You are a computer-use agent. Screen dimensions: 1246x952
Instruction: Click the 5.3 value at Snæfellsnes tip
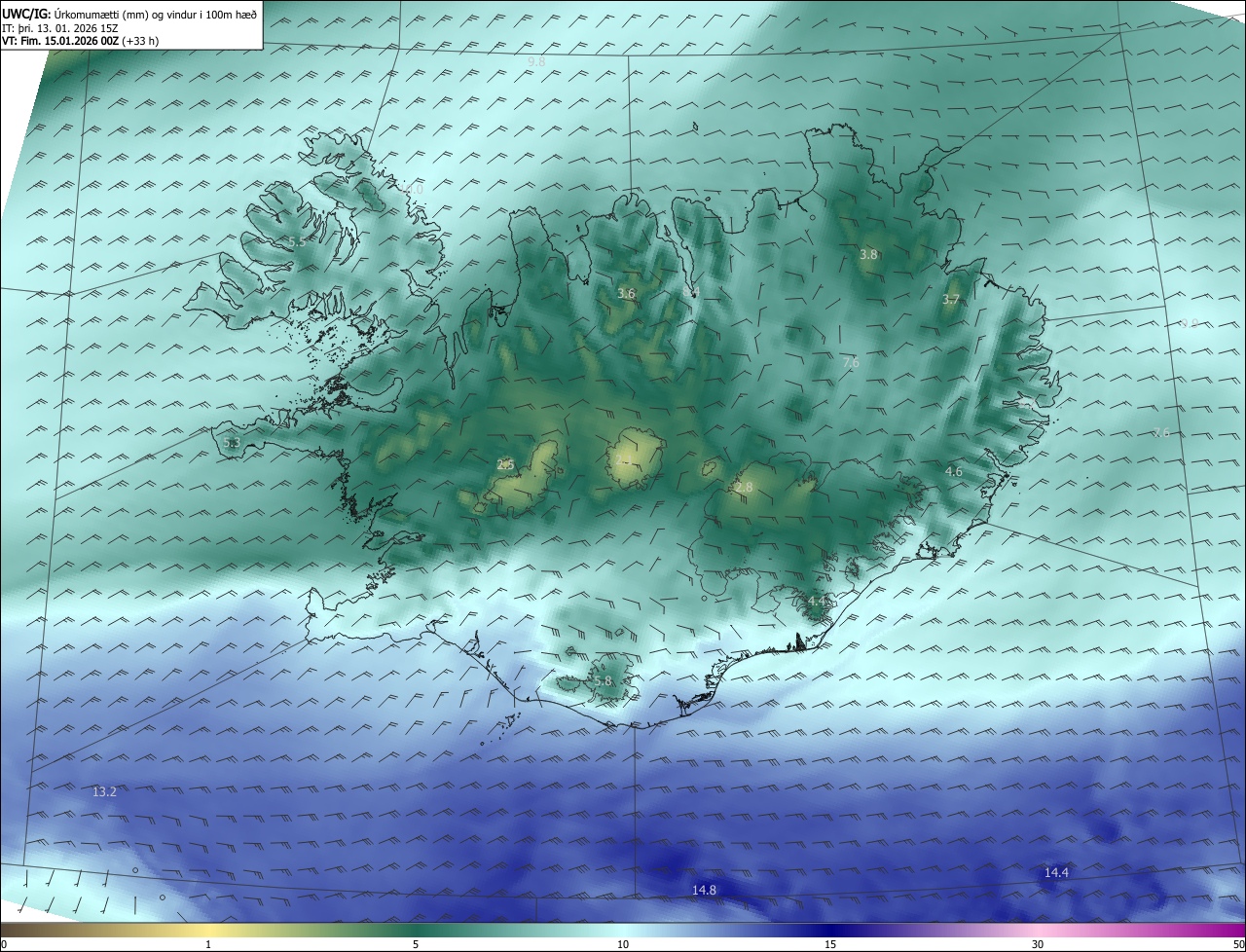(231, 443)
